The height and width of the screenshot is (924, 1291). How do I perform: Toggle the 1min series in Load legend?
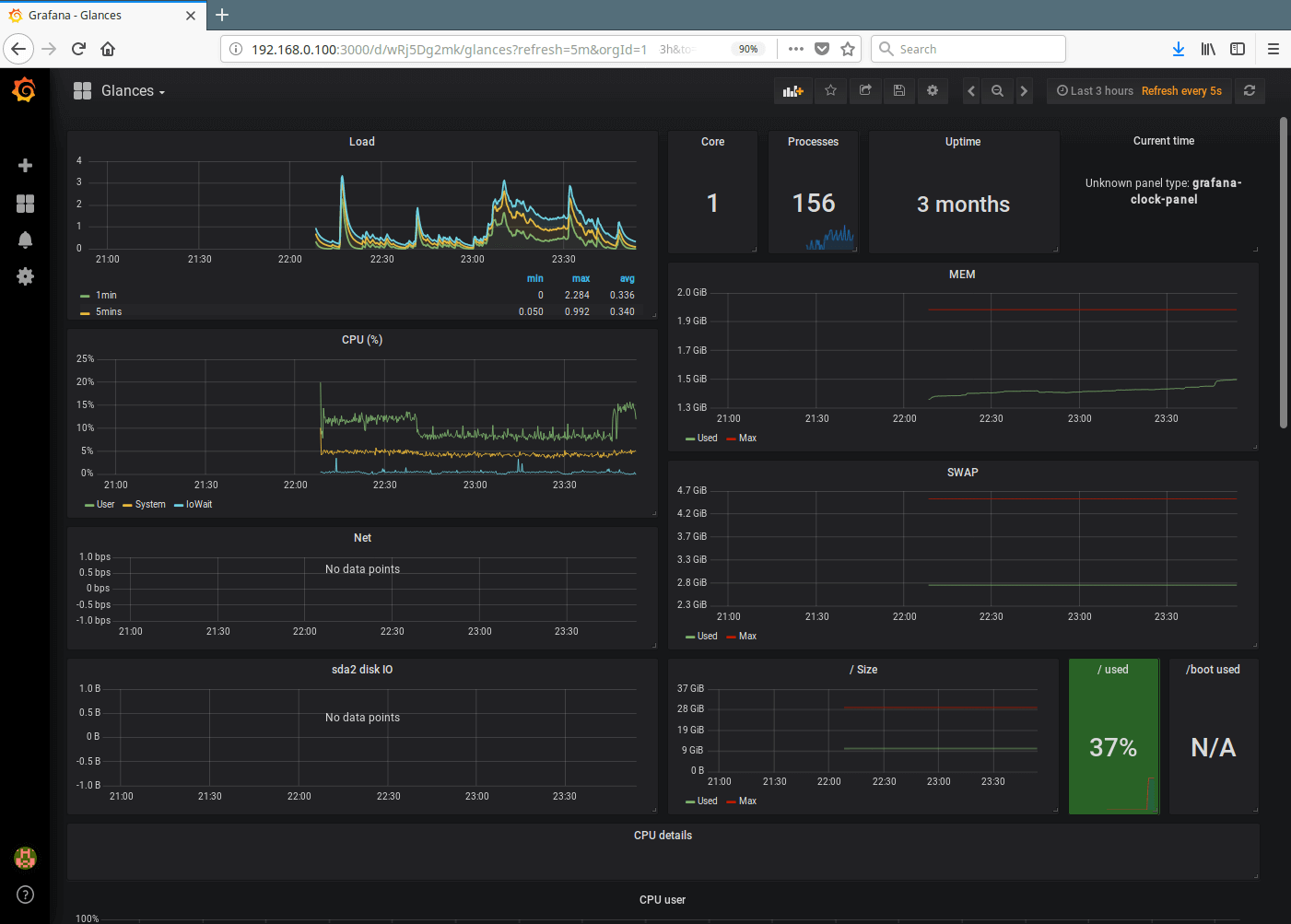(x=106, y=296)
